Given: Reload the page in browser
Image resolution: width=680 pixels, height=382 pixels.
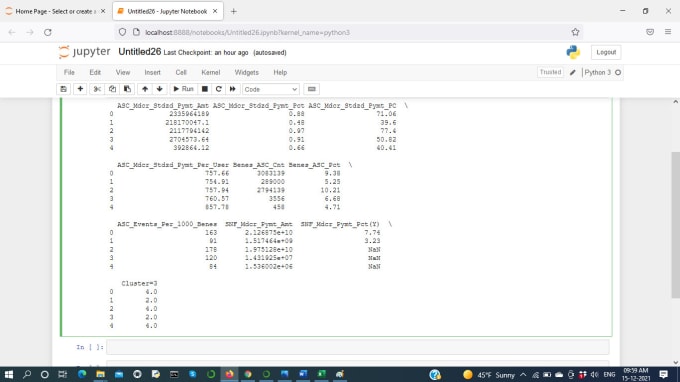Looking at the screenshot, I should 48,32.
